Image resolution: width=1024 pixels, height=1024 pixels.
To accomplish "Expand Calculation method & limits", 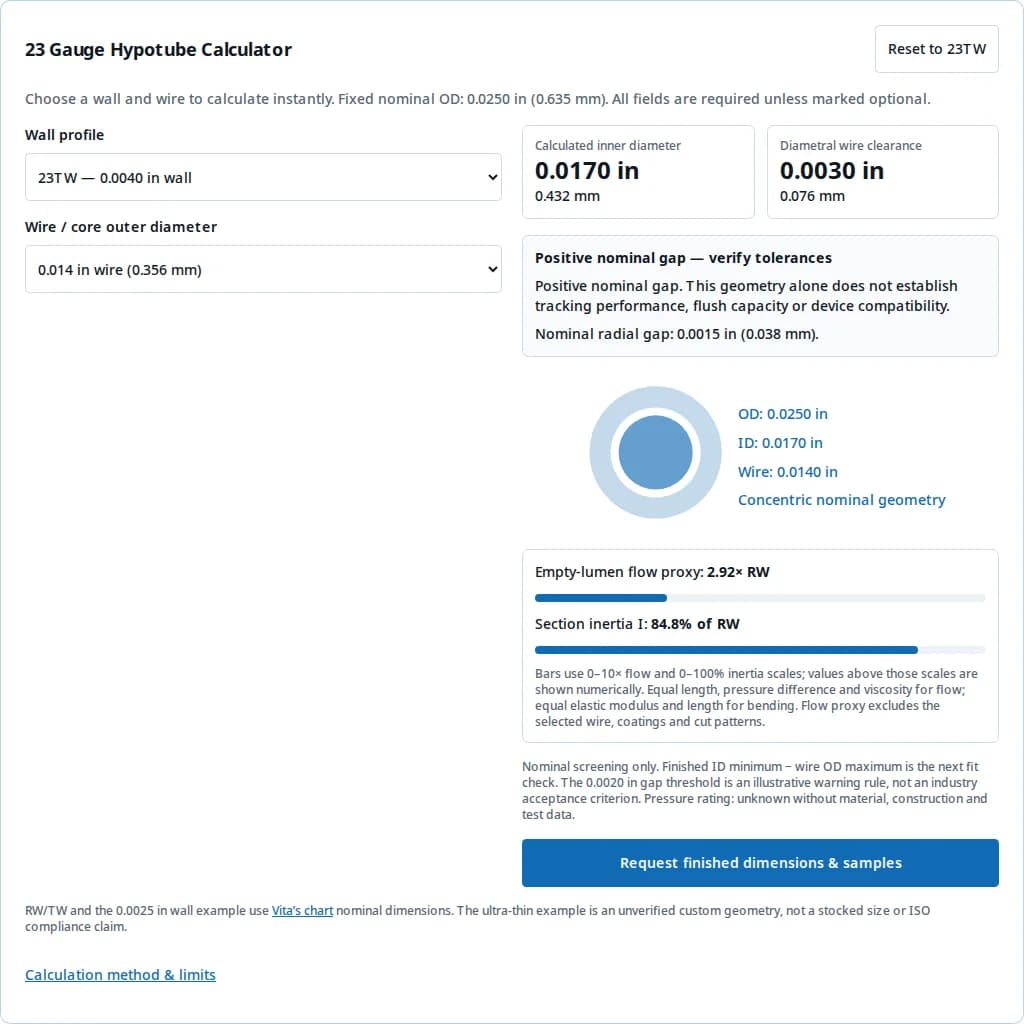I will coord(120,974).
